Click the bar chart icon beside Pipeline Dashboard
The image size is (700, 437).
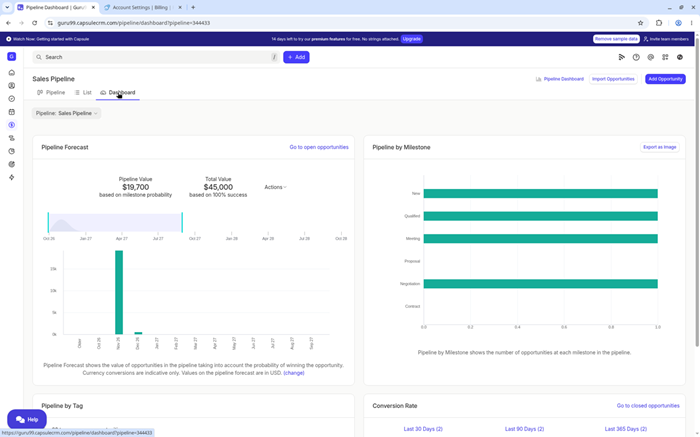(x=538, y=79)
